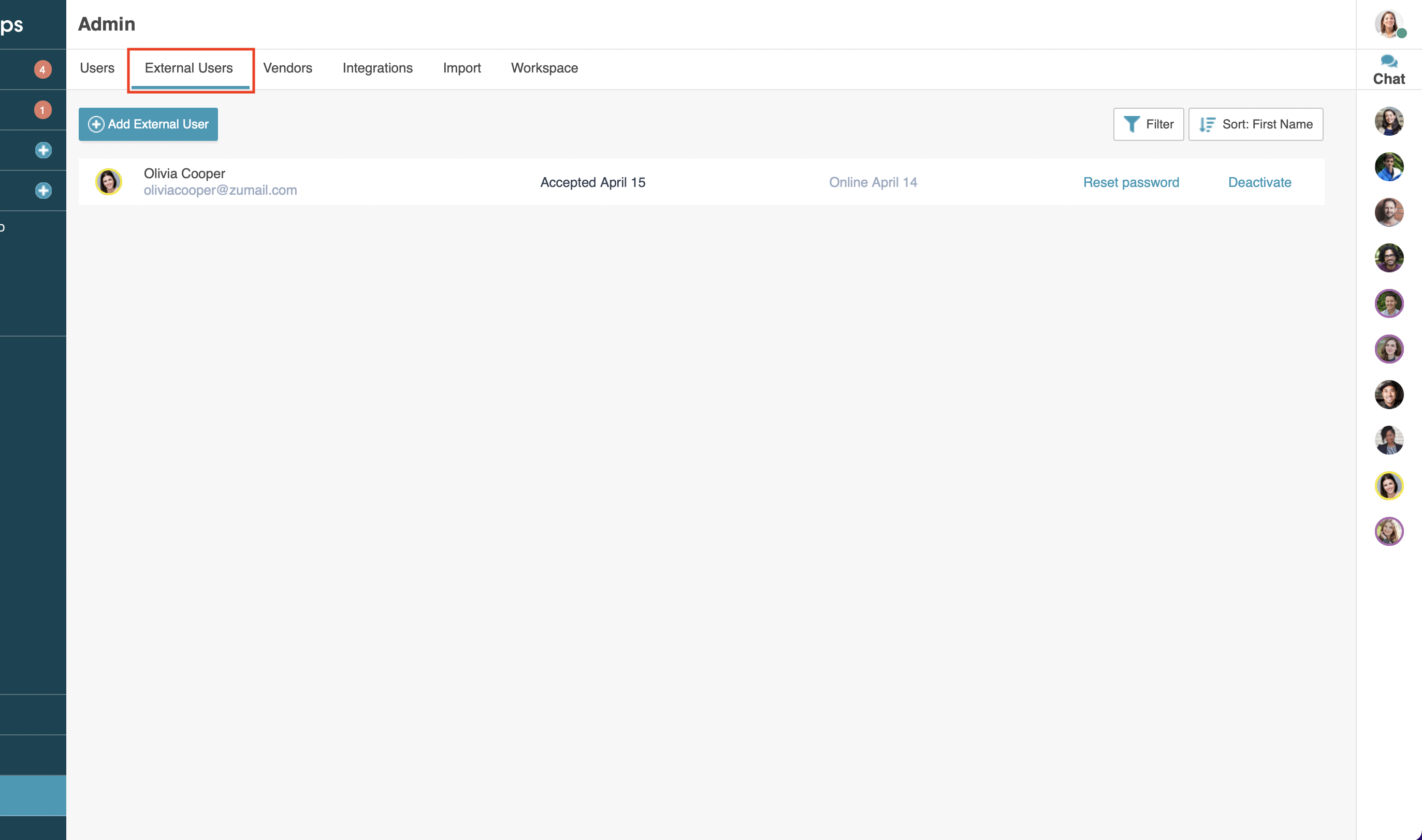Deactivate Olivia Cooper's account

pyautogui.click(x=1259, y=182)
